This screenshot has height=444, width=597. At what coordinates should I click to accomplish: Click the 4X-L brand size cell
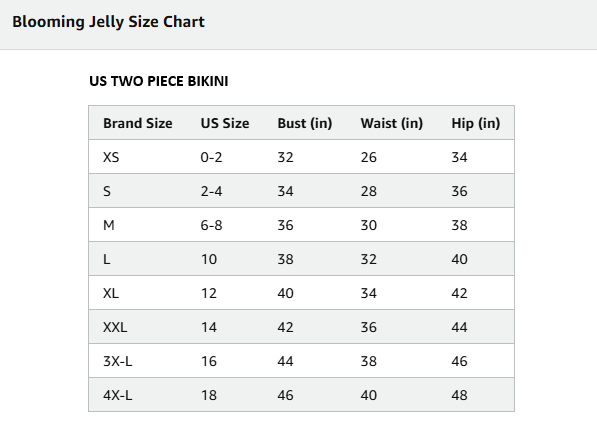(x=118, y=395)
